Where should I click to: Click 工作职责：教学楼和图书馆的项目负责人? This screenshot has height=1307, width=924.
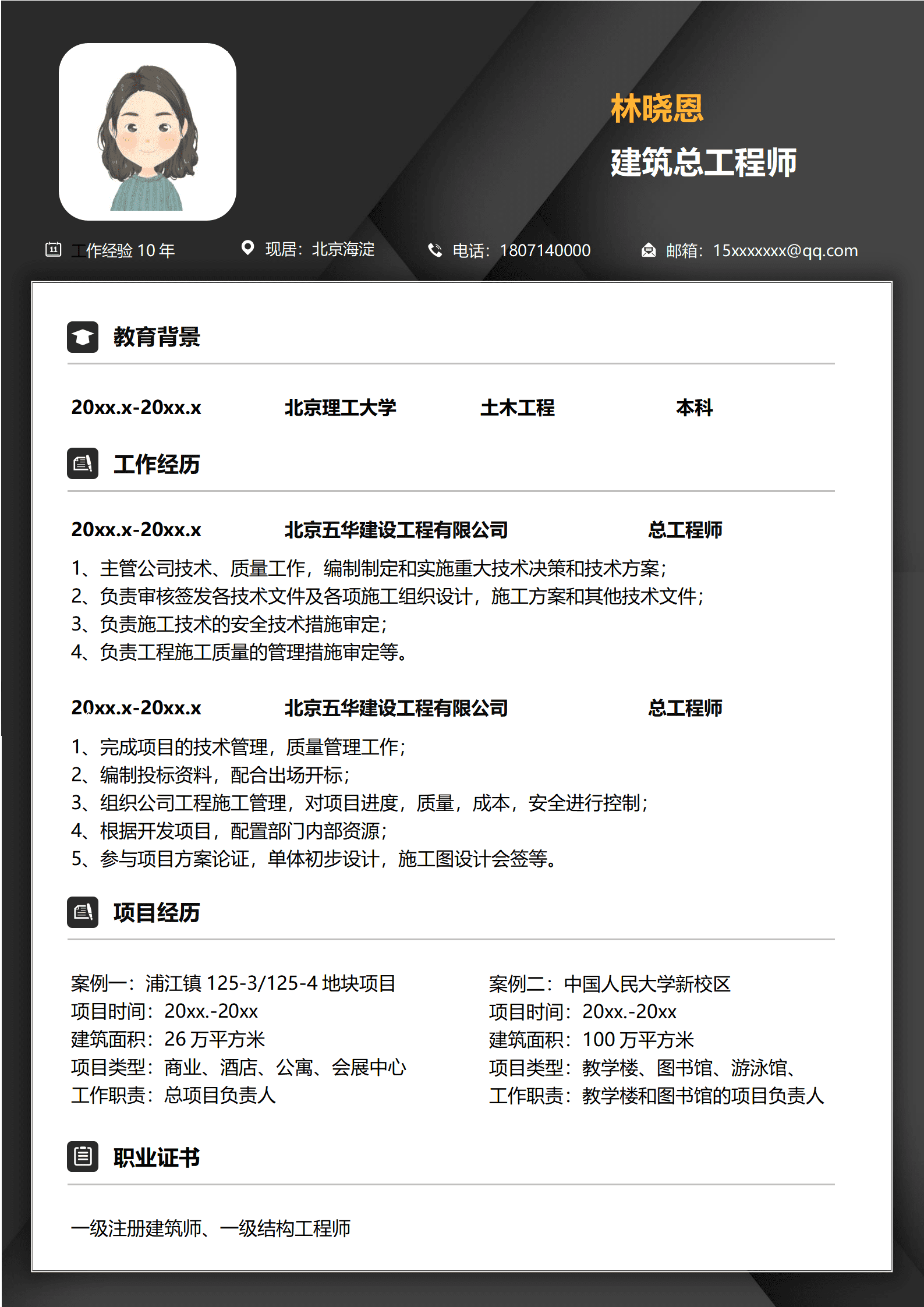[656, 1096]
